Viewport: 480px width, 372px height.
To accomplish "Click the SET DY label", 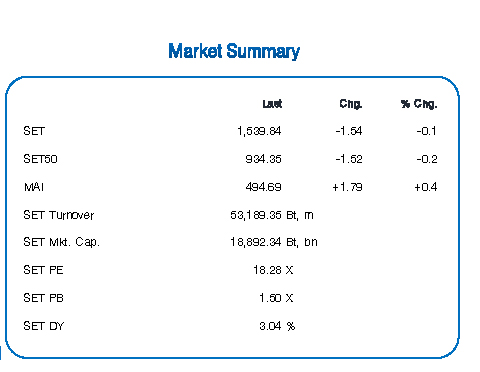I will 44,326.
